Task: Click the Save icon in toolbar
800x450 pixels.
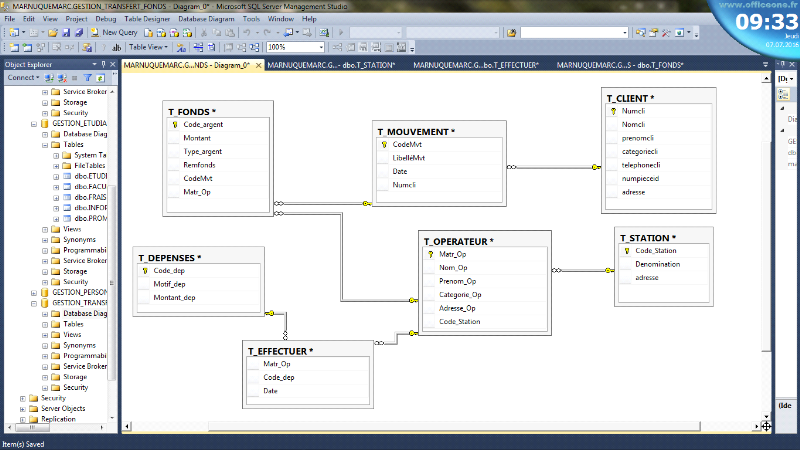Action: (66, 32)
